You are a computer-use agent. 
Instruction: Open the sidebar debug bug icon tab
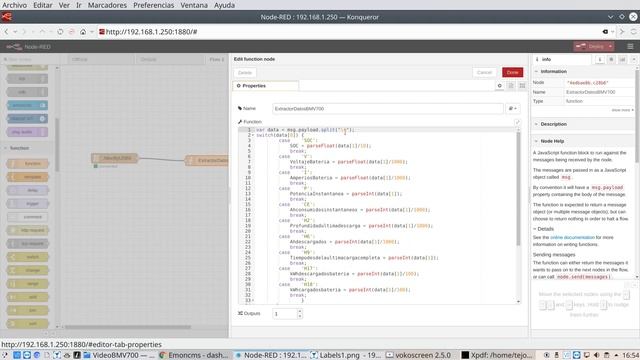tap(611, 60)
